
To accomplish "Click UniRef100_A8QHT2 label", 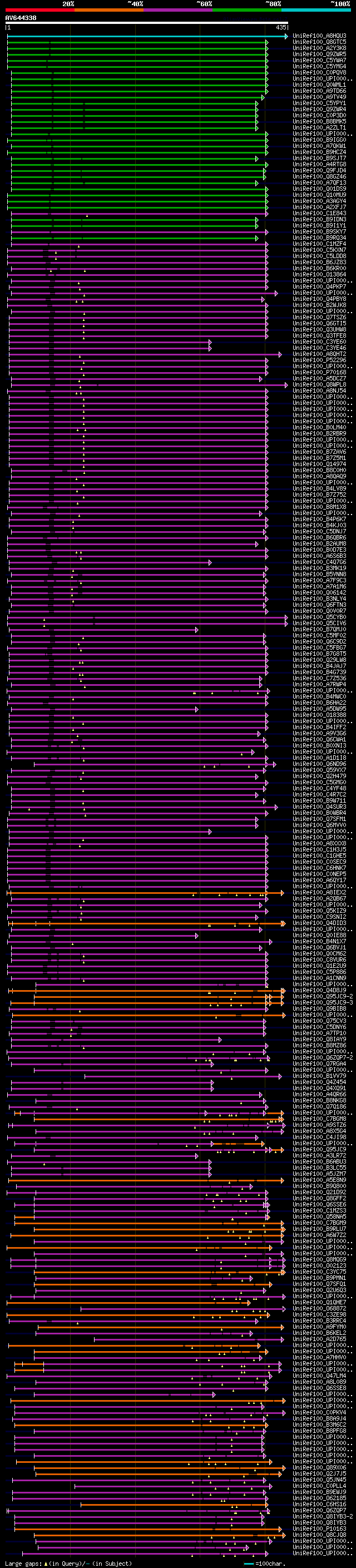I will [319, 354].
